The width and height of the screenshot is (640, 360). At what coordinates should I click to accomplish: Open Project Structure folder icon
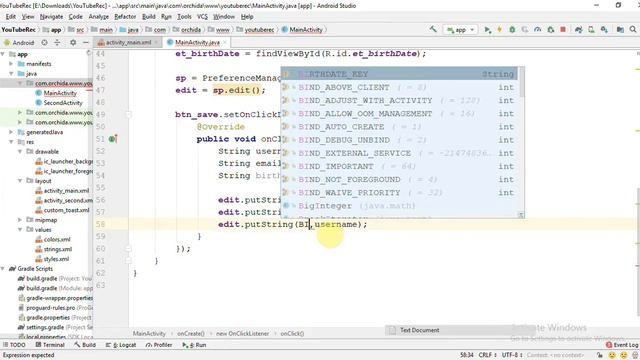[620, 29]
